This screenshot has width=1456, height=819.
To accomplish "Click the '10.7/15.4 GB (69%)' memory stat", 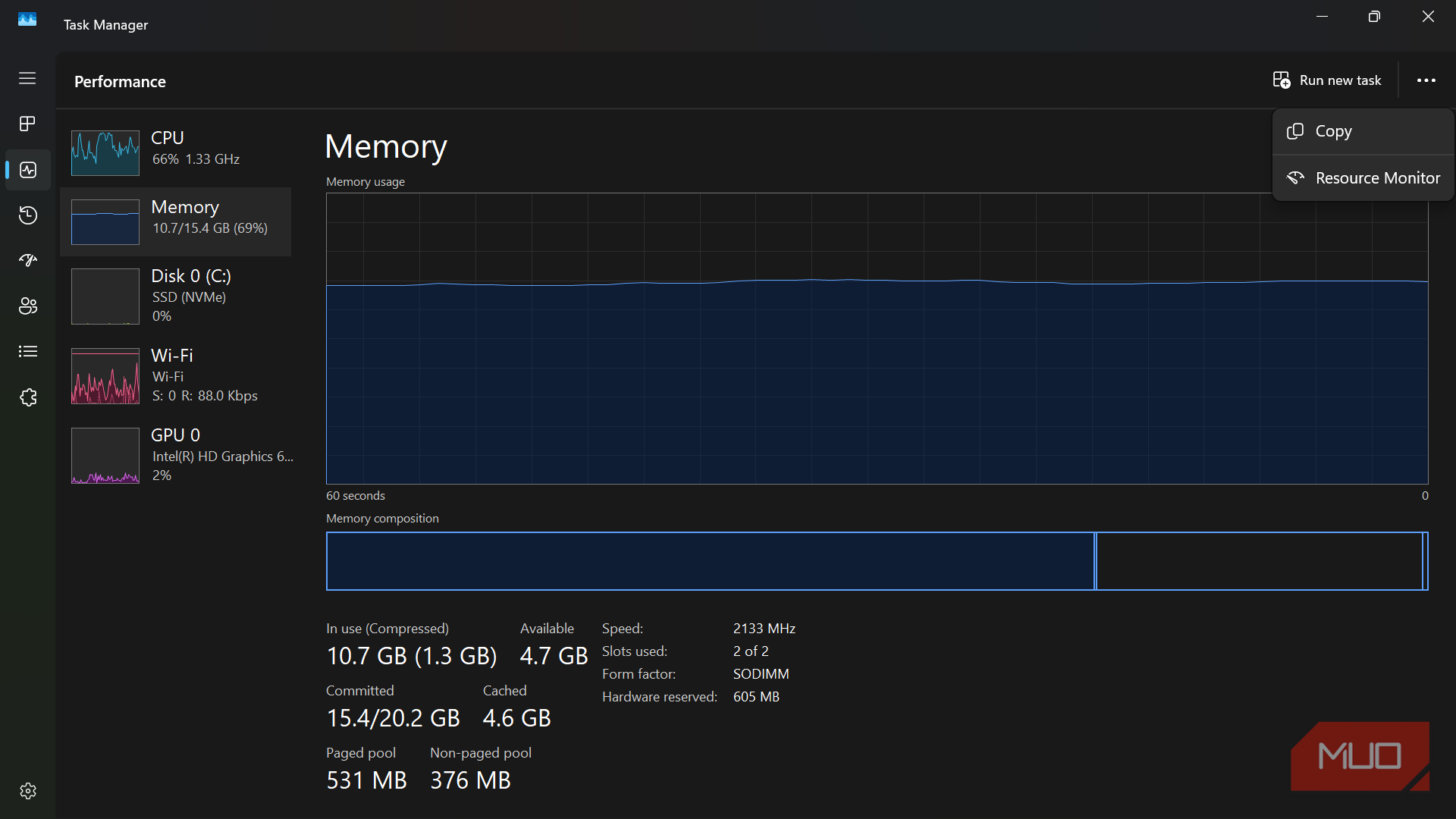I will 210,228.
